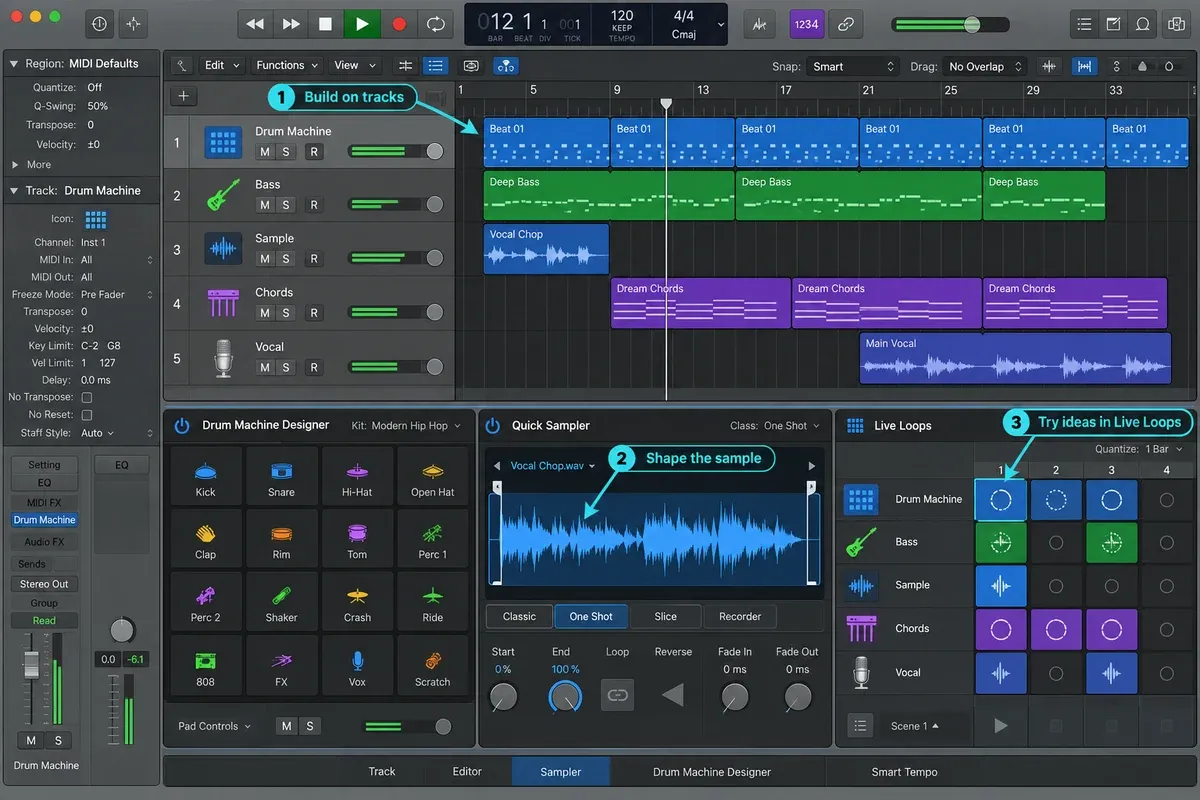Select the Classic sampler mode tab

(x=519, y=616)
